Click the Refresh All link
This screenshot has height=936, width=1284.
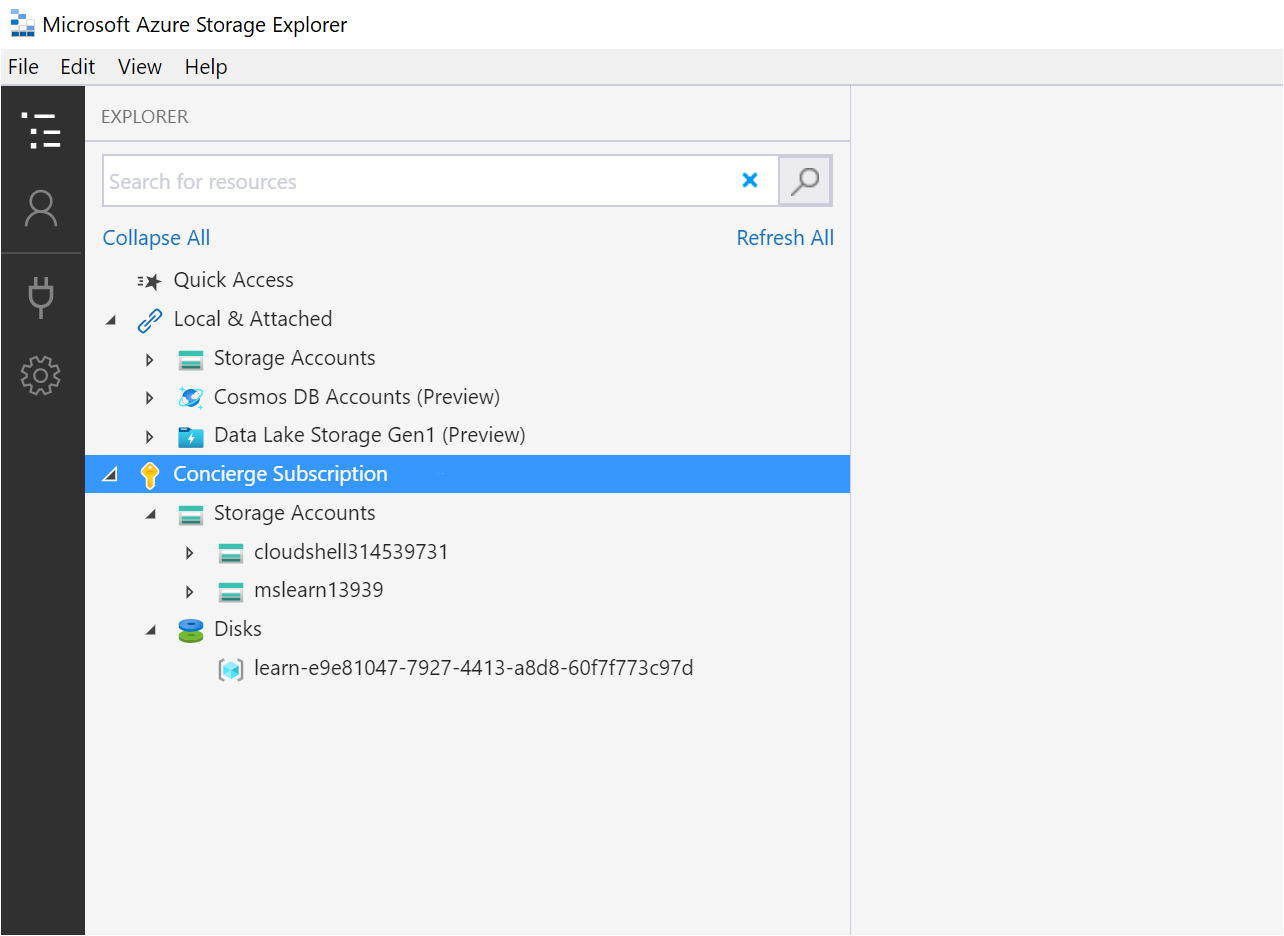pos(785,237)
